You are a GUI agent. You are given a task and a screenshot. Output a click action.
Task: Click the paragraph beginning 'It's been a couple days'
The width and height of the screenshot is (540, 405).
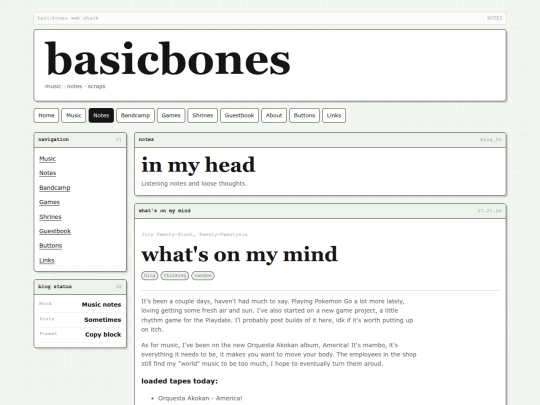coord(277,315)
